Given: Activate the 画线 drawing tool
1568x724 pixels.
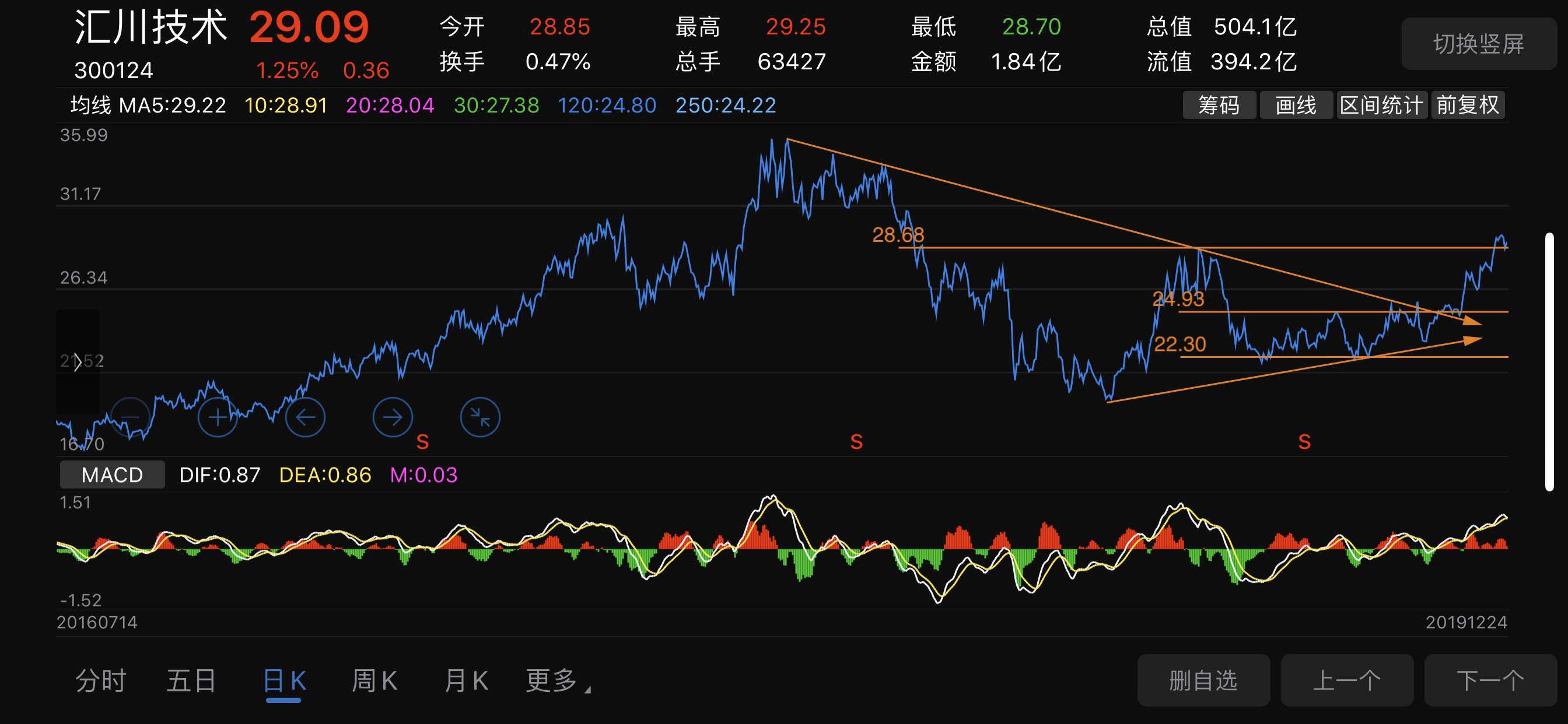Looking at the screenshot, I should click(1296, 106).
